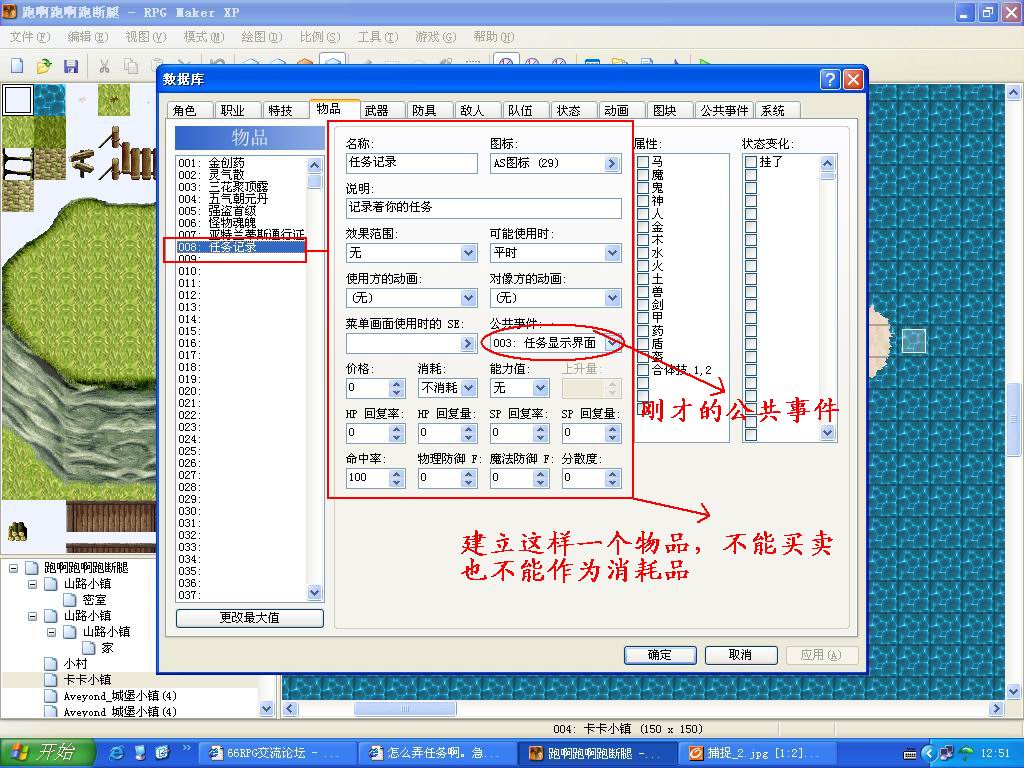Toggle the 火 attribute checkbox
Image resolution: width=1024 pixels, height=768 pixels.
point(643,266)
